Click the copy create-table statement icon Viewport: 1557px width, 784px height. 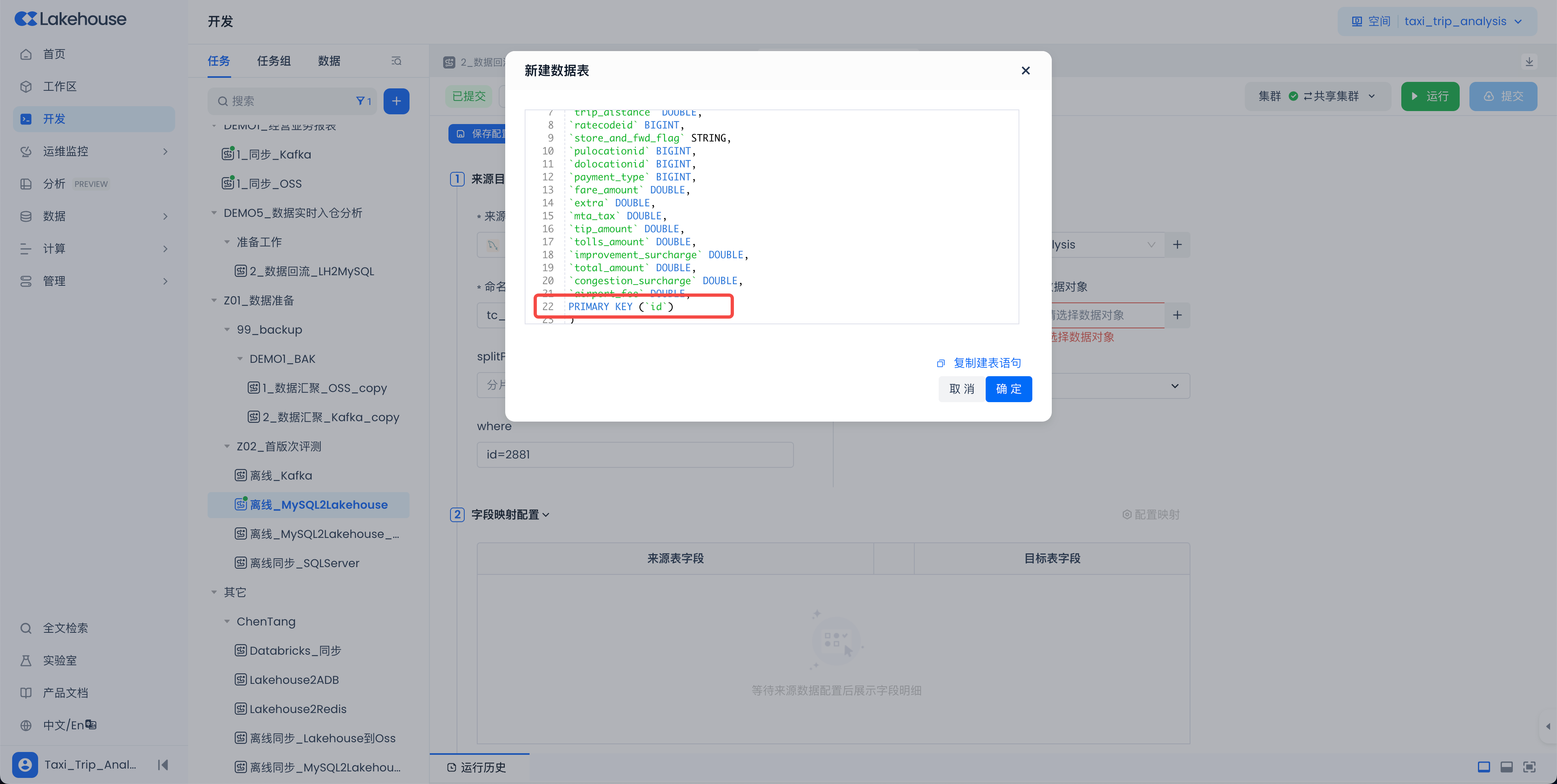pyautogui.click(x=941, y=363)
